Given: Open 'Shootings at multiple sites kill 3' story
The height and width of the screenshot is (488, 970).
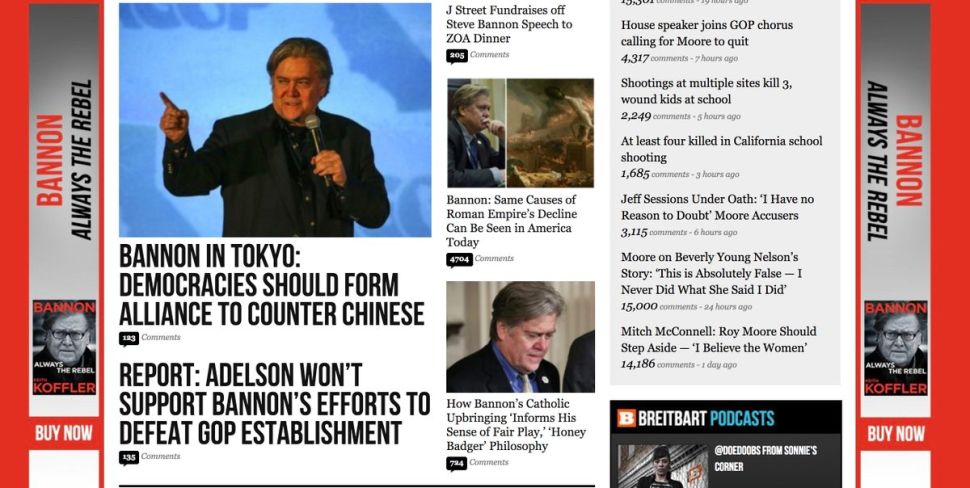Looking at the screenshot, I should pyautogui.click(x=706, y=91).
